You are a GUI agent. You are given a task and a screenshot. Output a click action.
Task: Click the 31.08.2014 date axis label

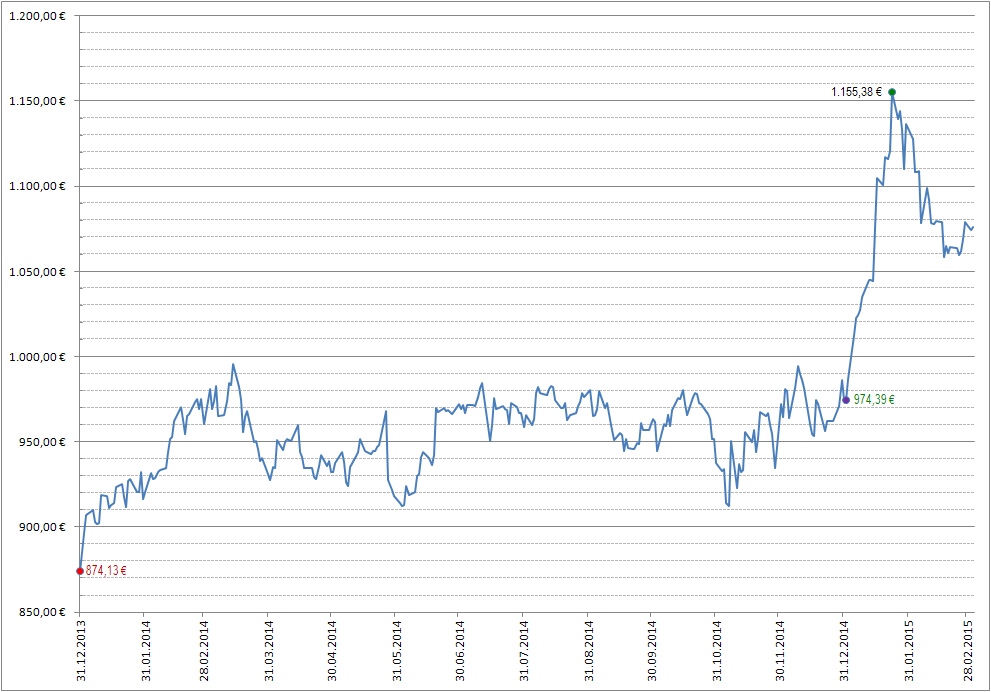pos(589,651)
